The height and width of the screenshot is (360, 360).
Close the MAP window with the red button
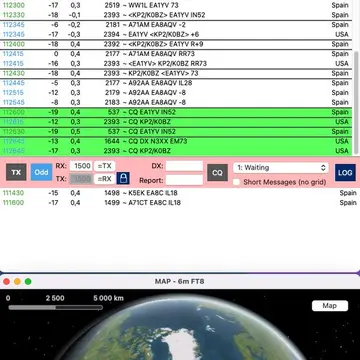6,282
